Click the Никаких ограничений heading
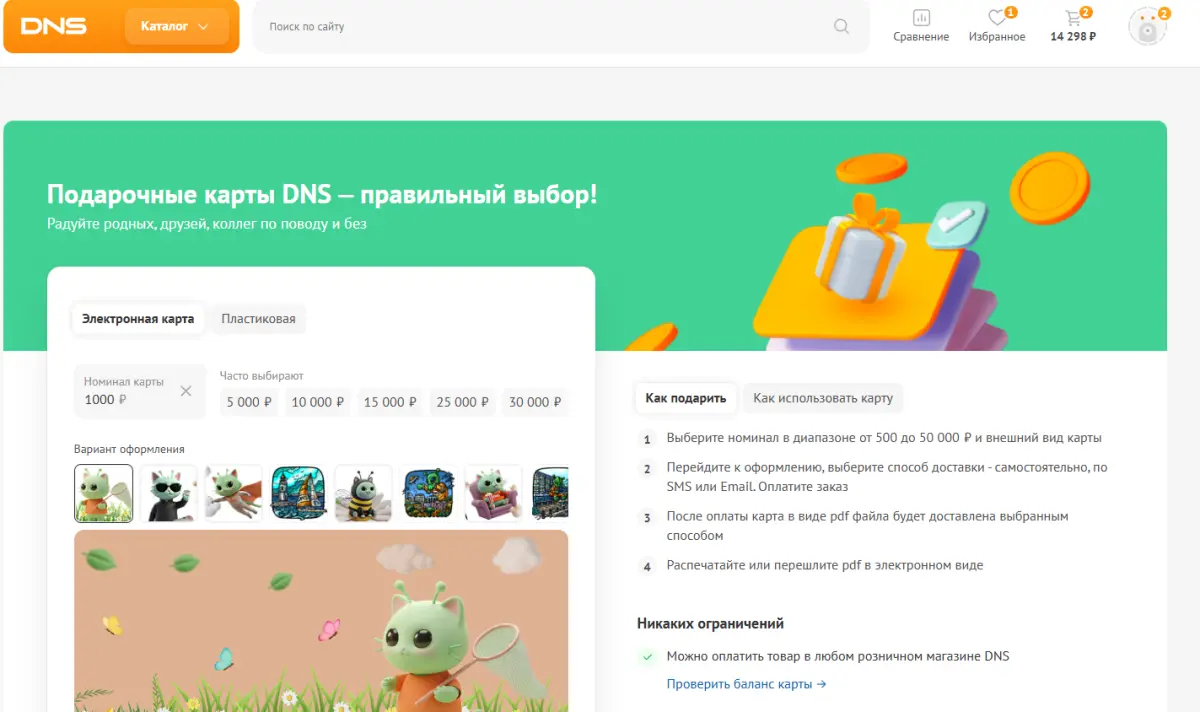 (710, 623)
